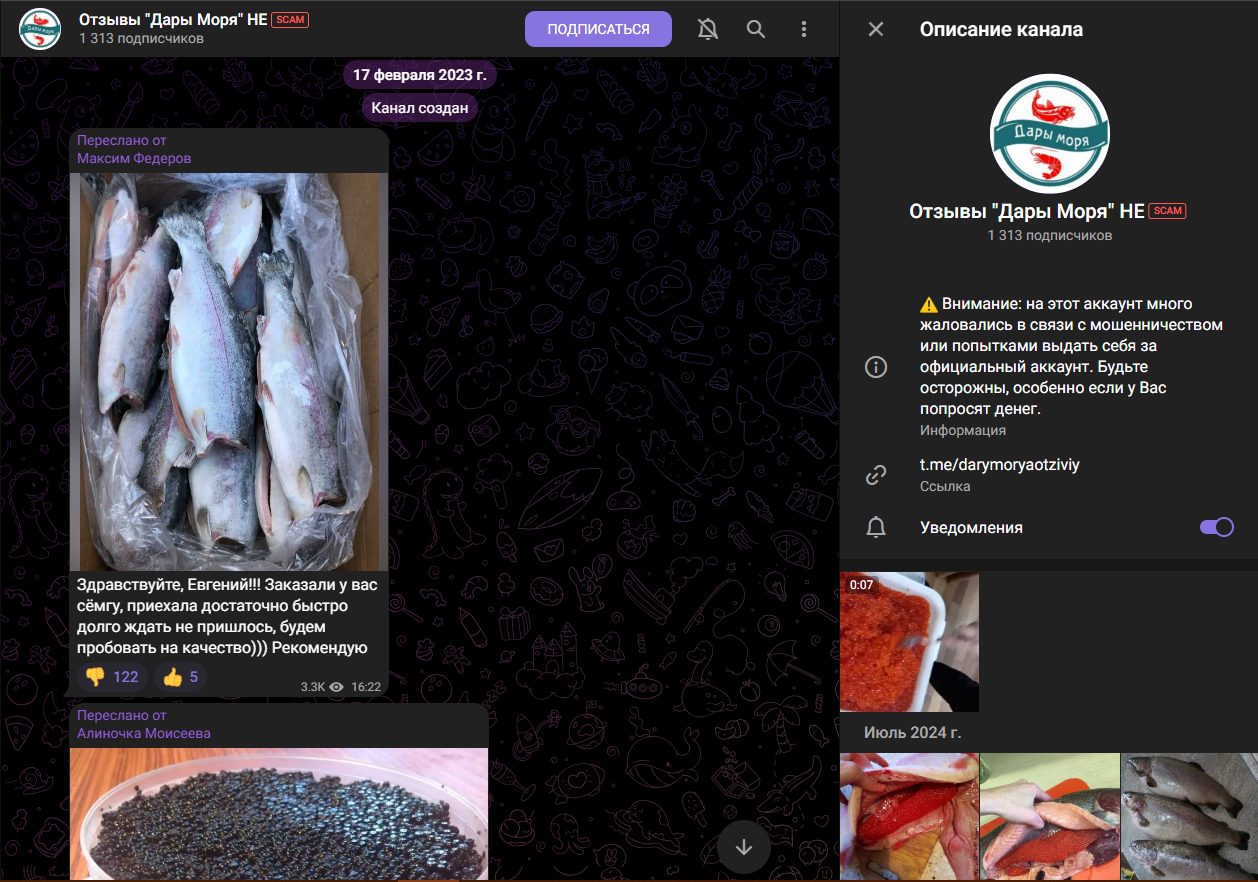The height and width of the screenshot is (882, 1258).
Task: Open the cut fish with roe media thumbnail
Action: pos(909,817)
